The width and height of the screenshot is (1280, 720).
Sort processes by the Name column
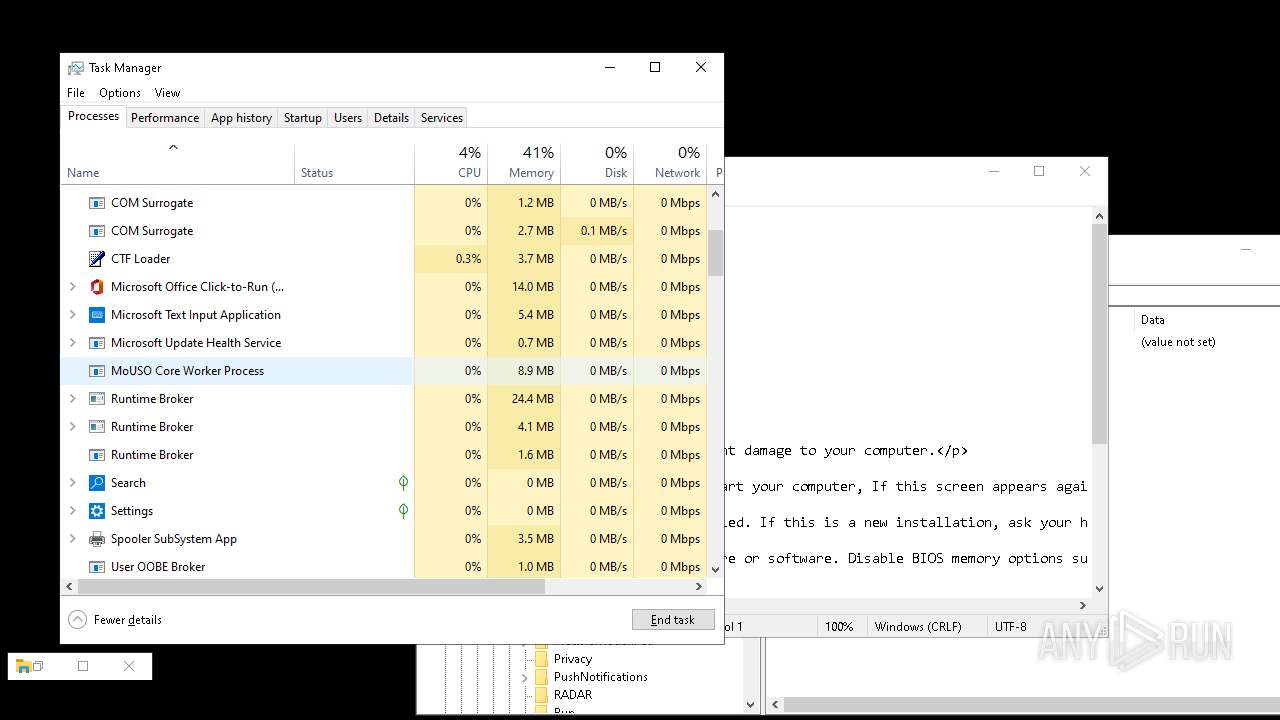(x=177, y=164)
